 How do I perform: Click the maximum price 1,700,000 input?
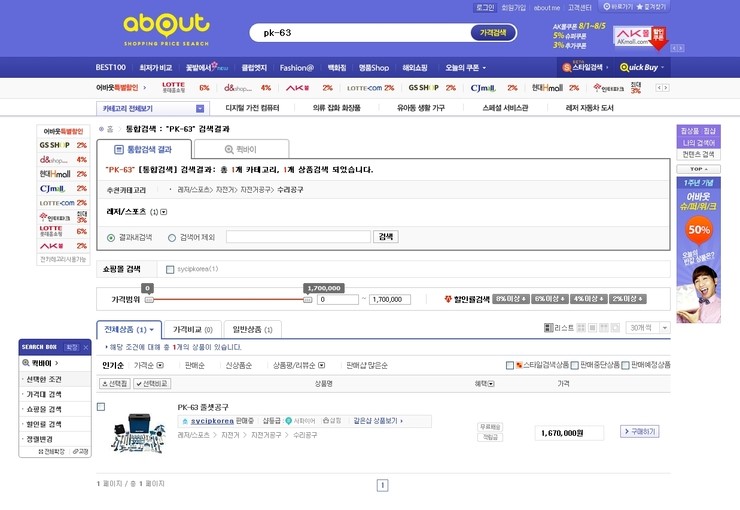(x=389, y=300)
